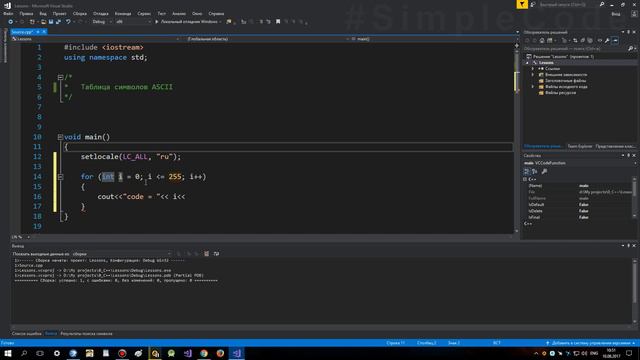Open Properties via Solution Explorer wrench icon
The width and height of the screenshot is (640, 360).
[x=607, y=40]
